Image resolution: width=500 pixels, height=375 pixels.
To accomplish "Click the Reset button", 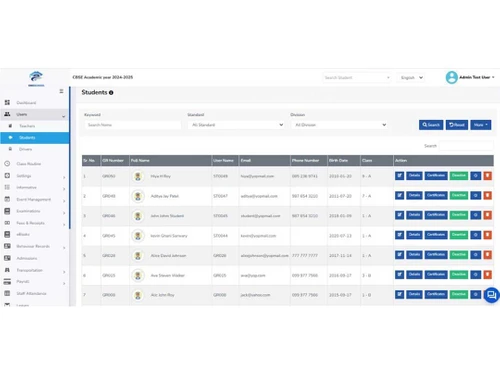I will pyautogui.click(x=457, y=125).
